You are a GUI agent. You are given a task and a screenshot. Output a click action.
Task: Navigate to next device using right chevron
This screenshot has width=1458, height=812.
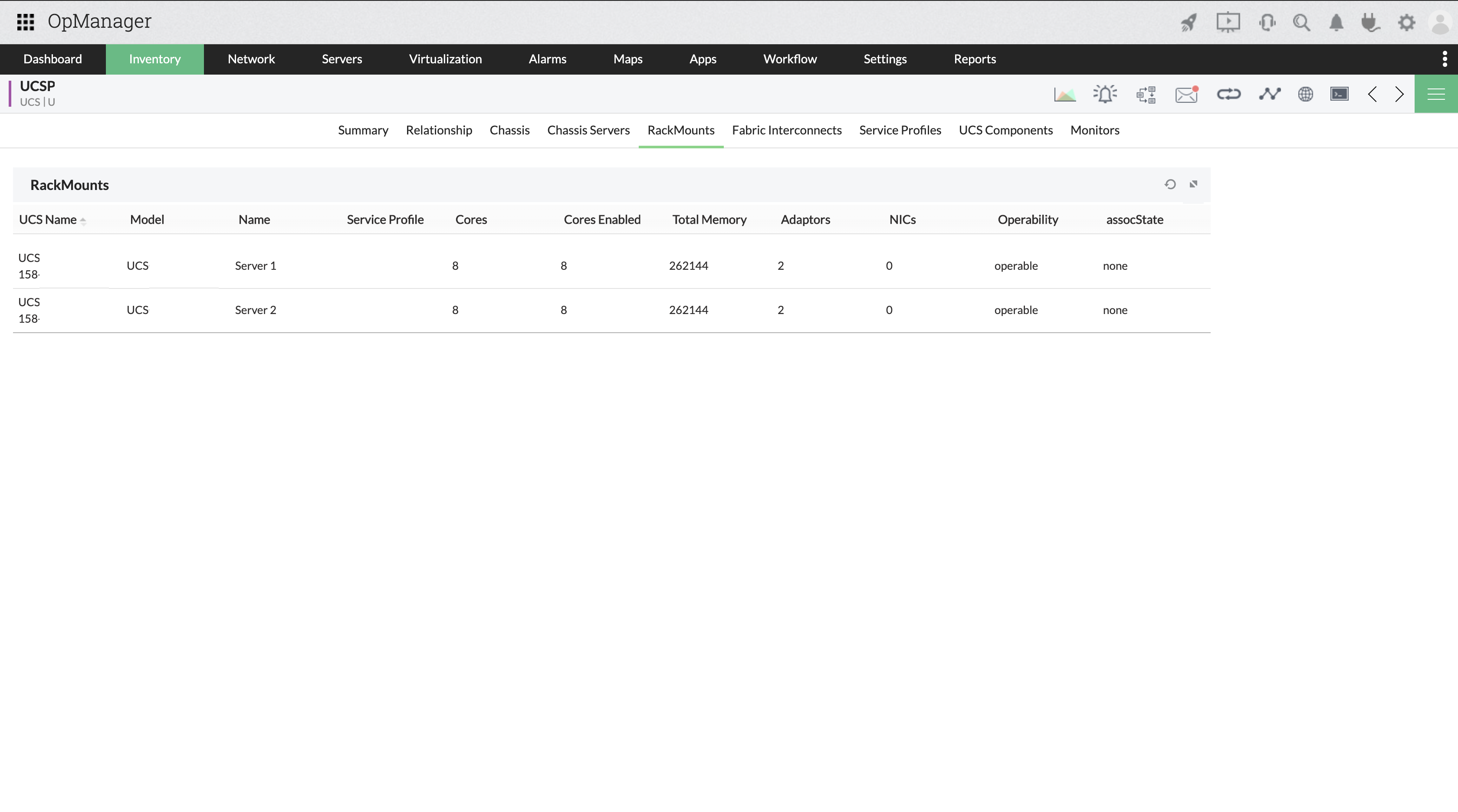(1400, 94)
